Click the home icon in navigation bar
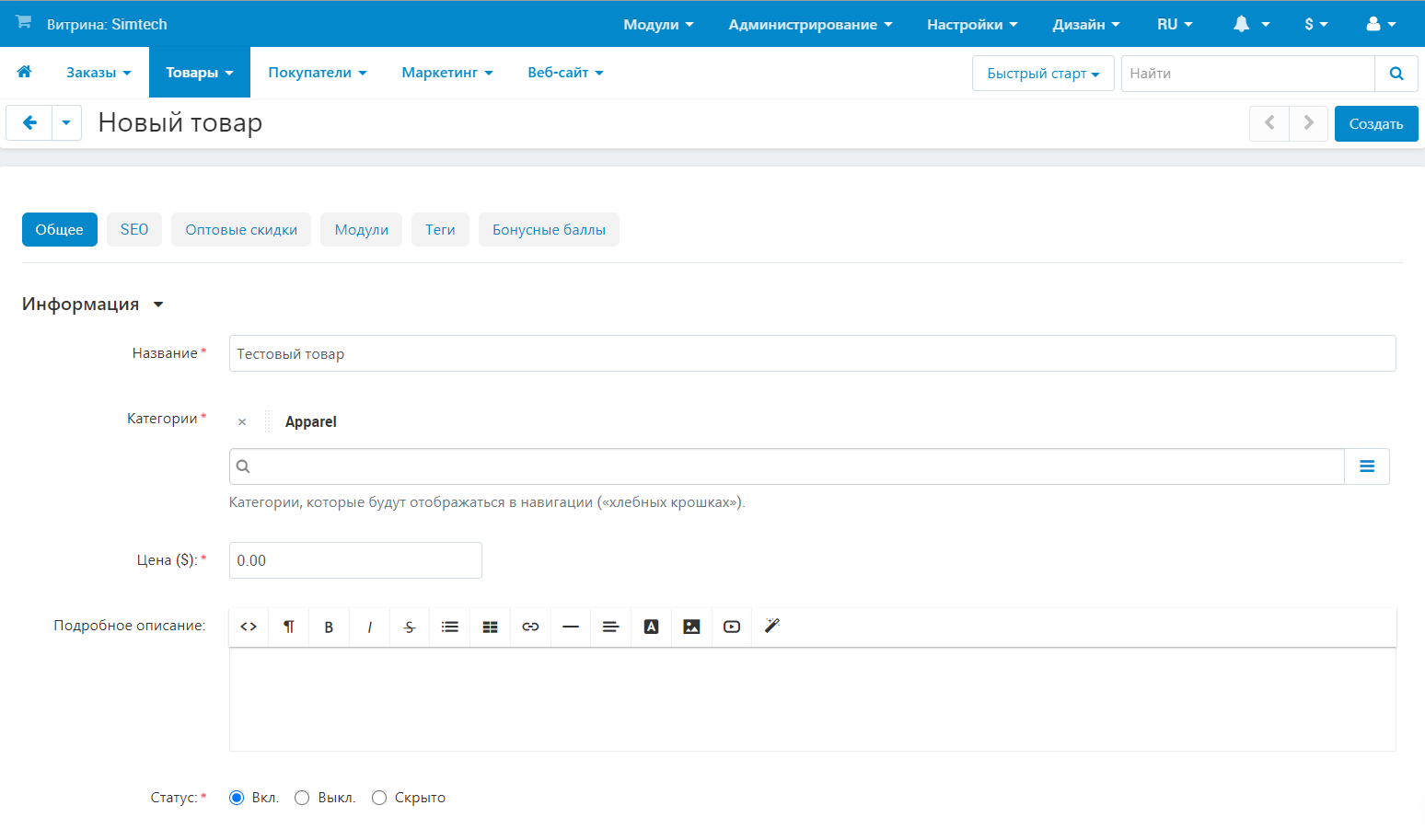 (25, 72)
